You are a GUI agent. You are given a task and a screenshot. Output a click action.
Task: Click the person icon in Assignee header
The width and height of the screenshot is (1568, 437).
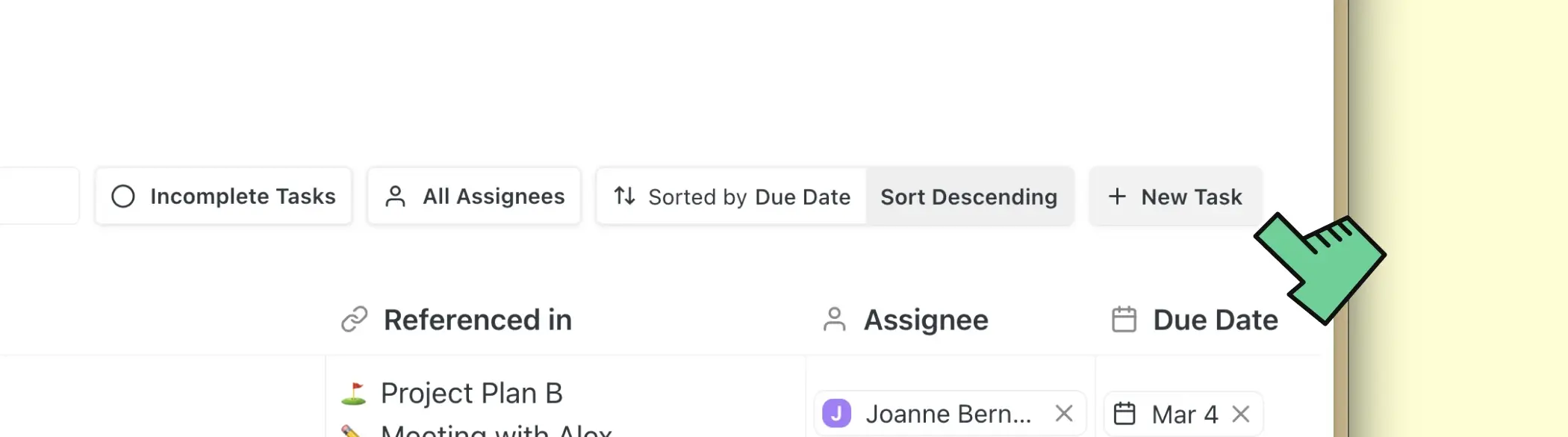[x=834, y=320]
